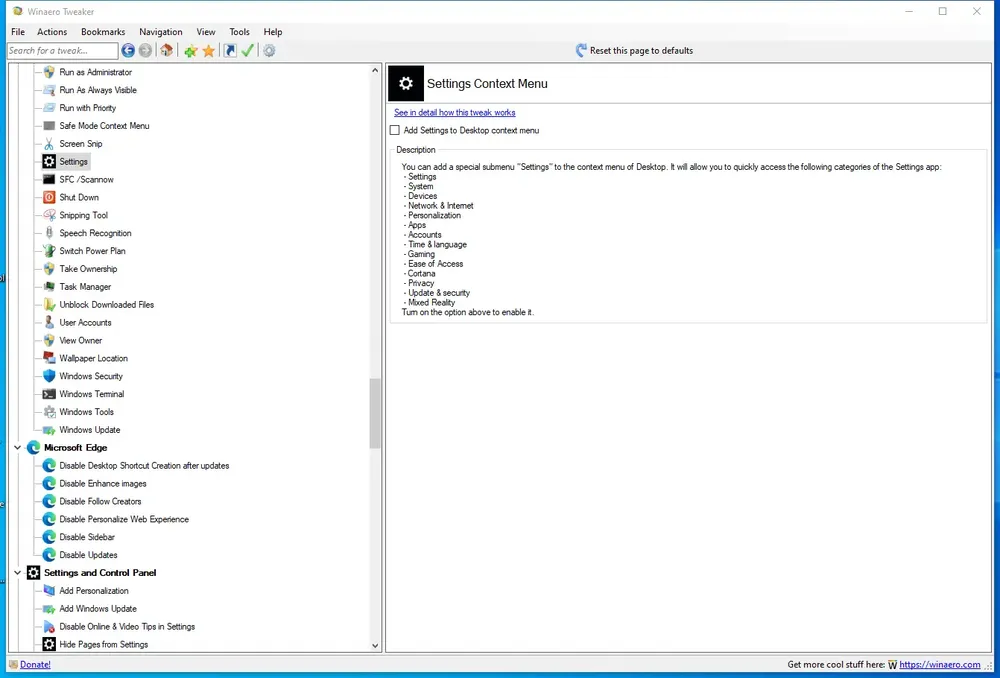This screenshot has height=678, width=1000.
Task: Click the Donate! link
Action: (x=35, y=665)
